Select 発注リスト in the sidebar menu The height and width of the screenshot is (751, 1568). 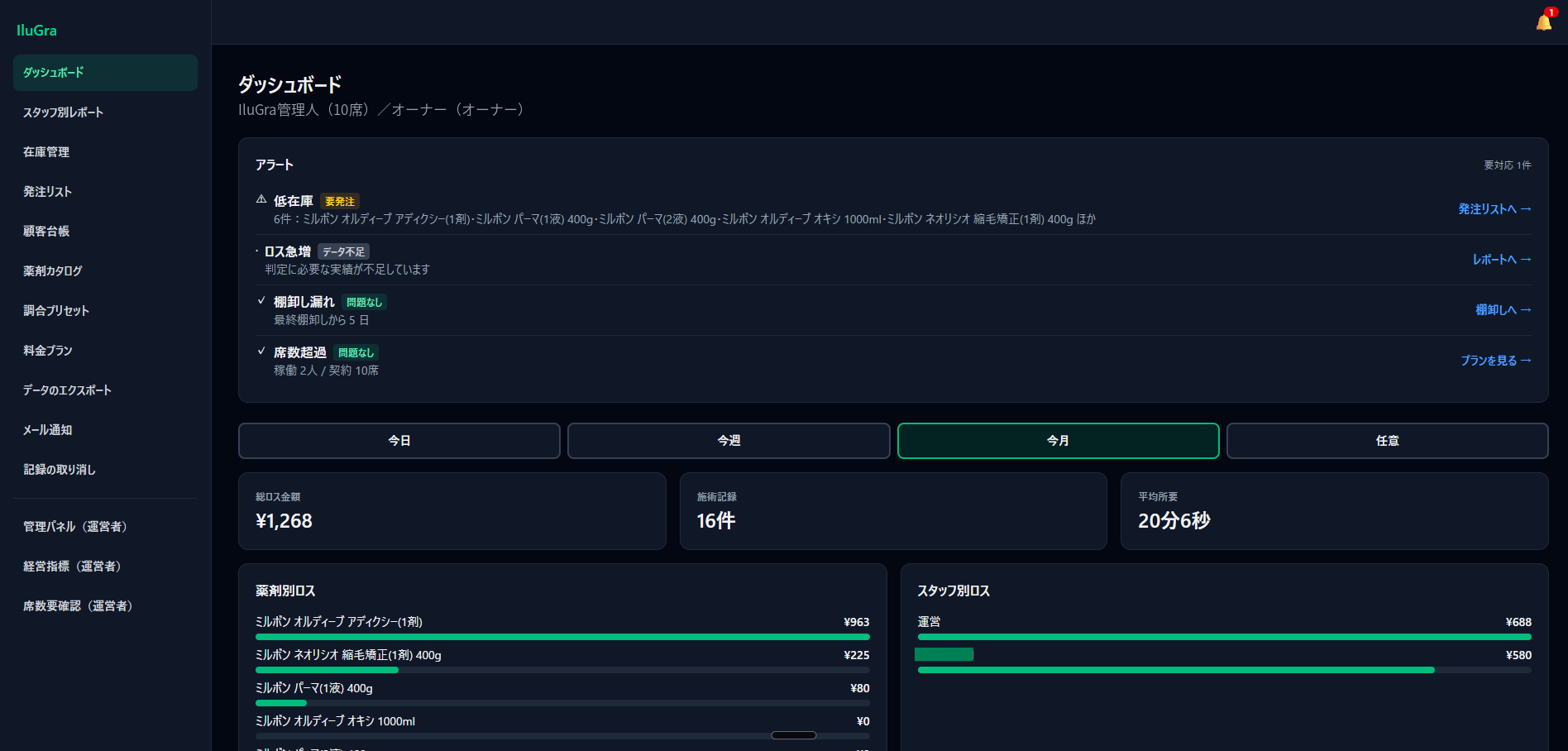click(x=105, y=192)
